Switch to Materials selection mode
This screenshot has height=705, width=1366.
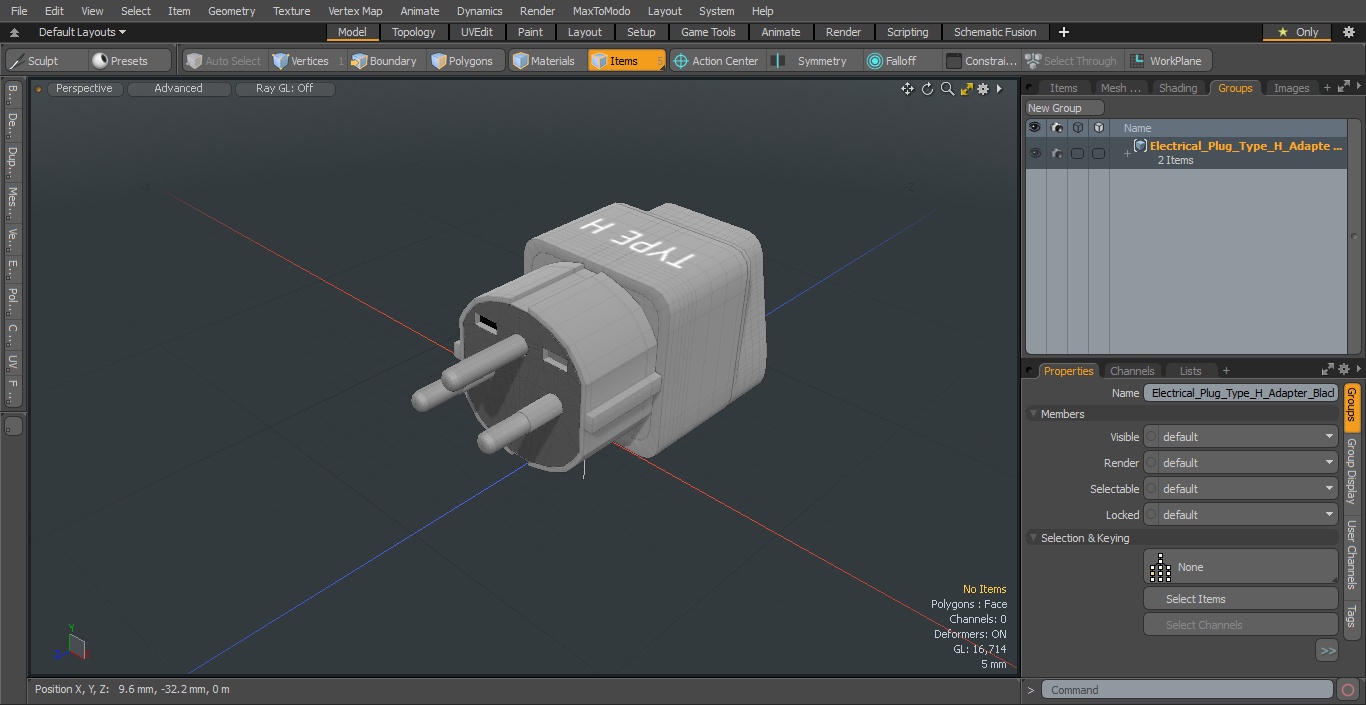click(x=545, y=61)
